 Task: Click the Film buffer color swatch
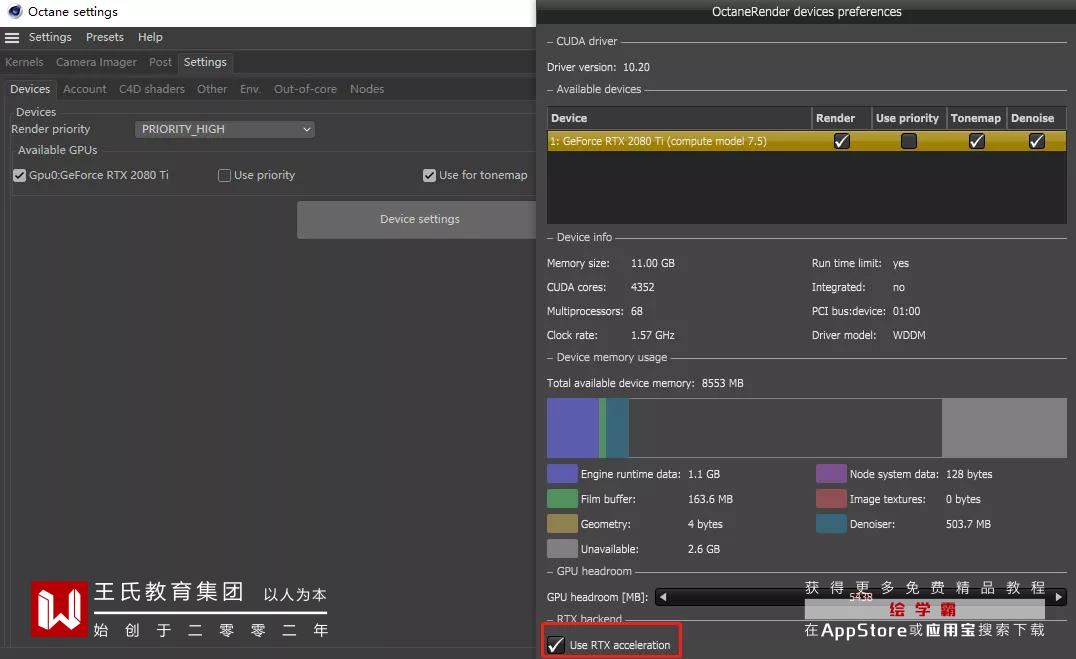[562, 498]
